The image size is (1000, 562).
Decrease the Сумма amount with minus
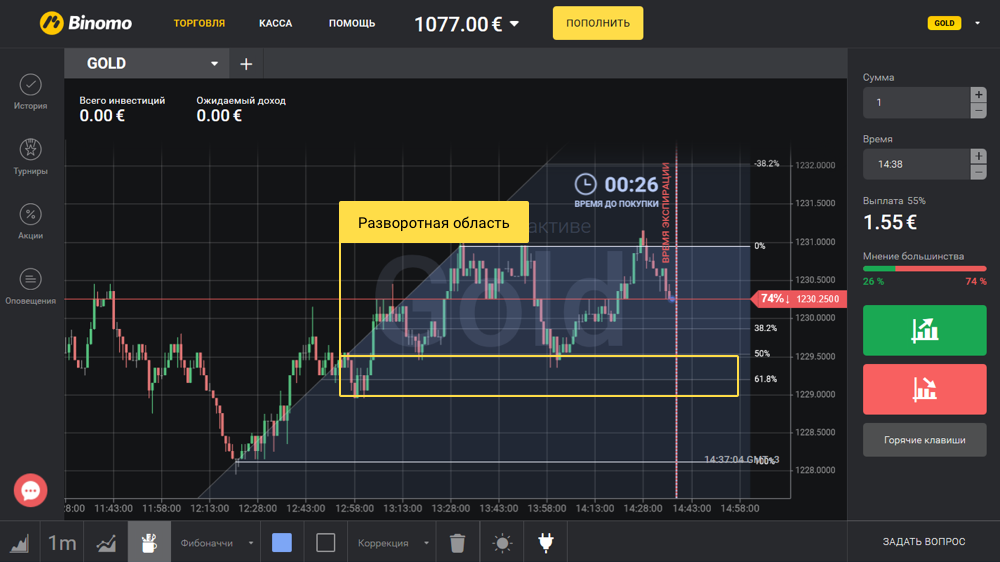pos(978,110)
